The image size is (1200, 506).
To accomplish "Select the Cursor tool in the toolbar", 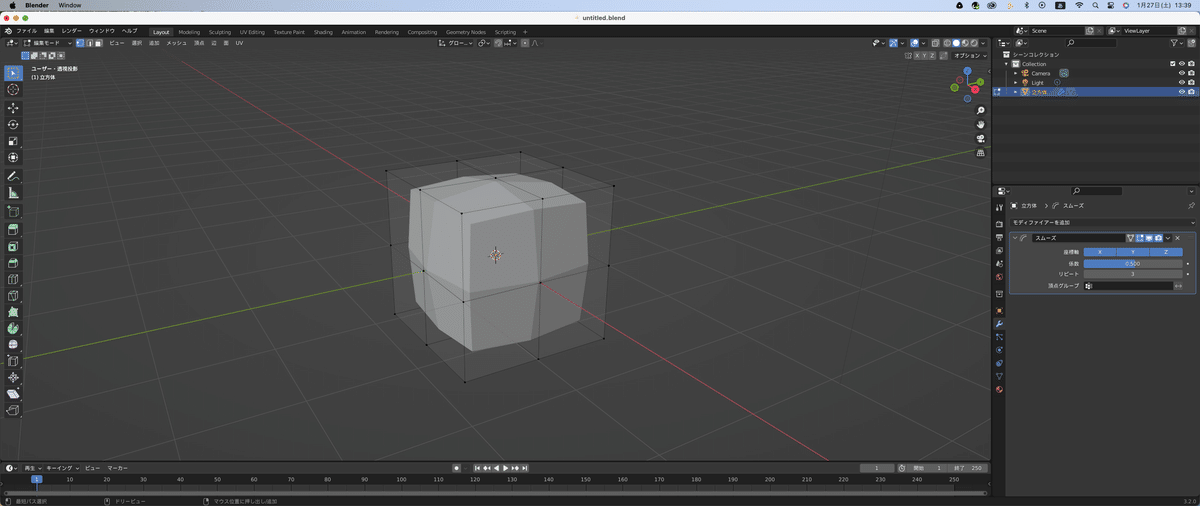I will pyautogui.click(x=13, y=90).
